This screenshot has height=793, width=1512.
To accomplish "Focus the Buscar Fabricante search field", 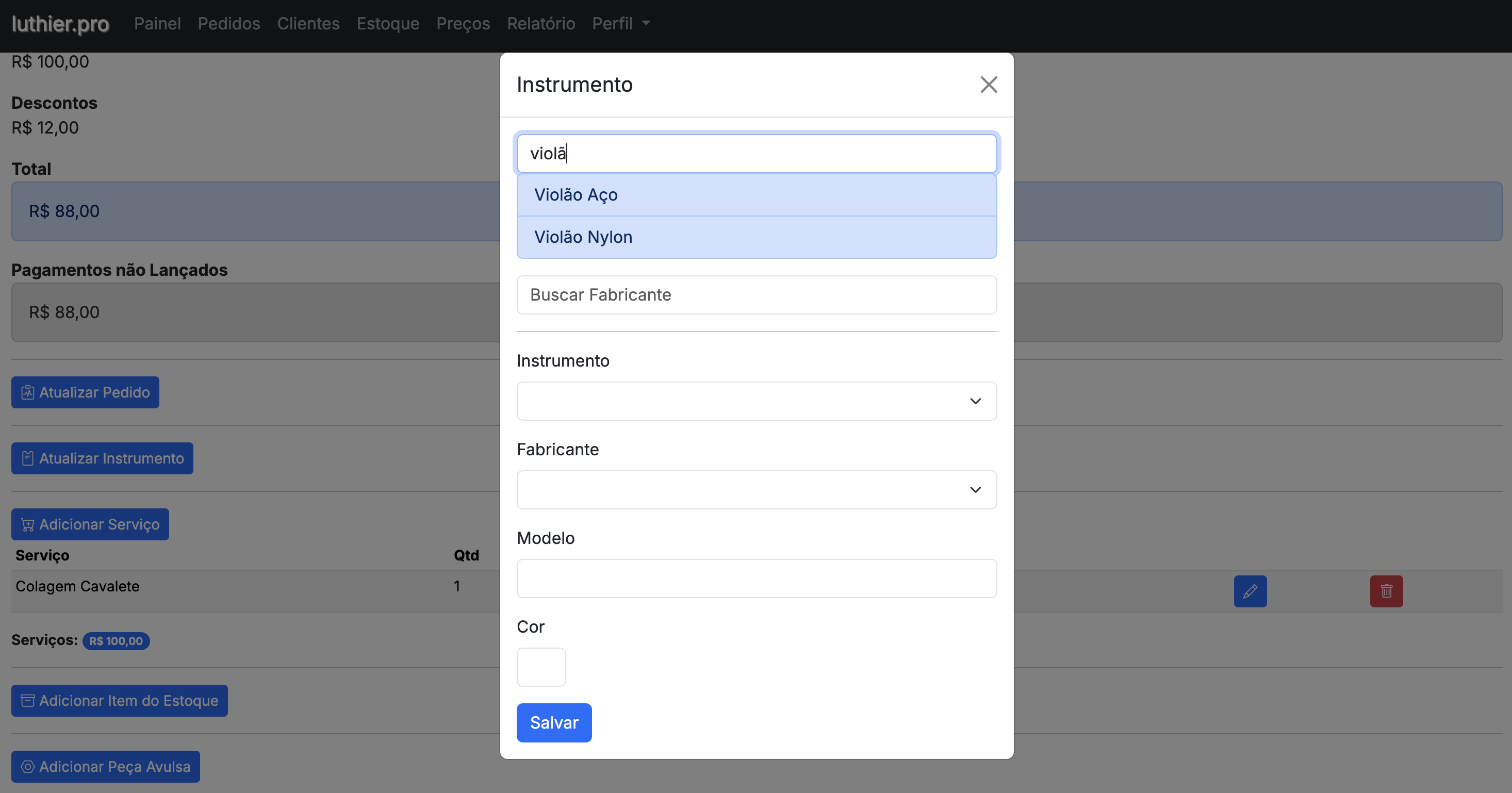I will tap(756, 294).
